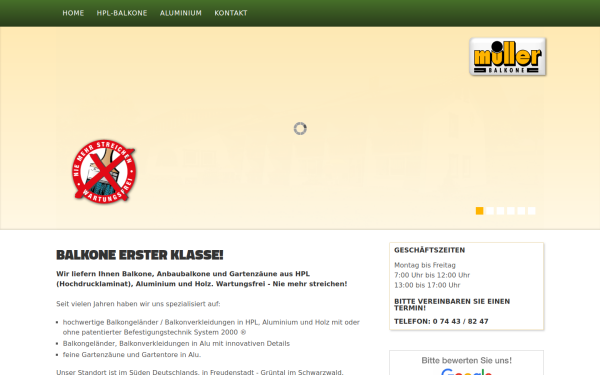Click the Müller Balkone logo
The width and height of the screenshot is (600, 375).
click(x=508, y=57)
